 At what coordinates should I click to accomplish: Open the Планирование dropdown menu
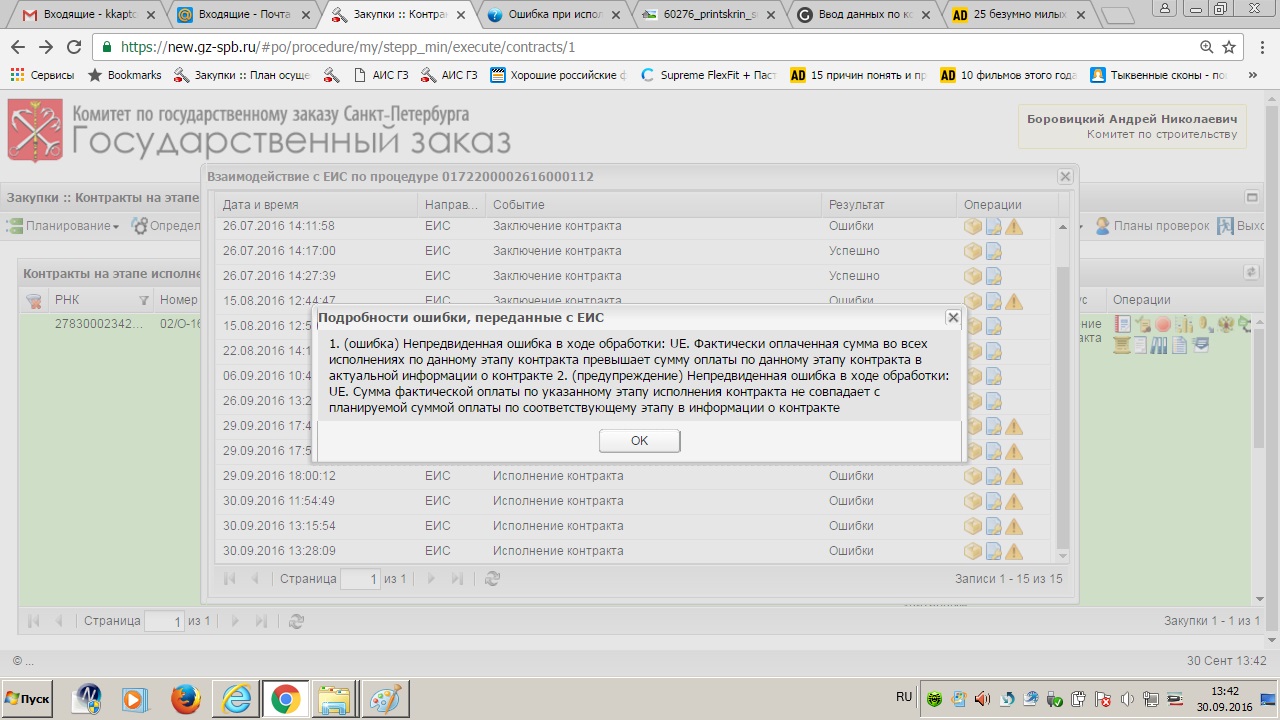click(x=64, y=226)
